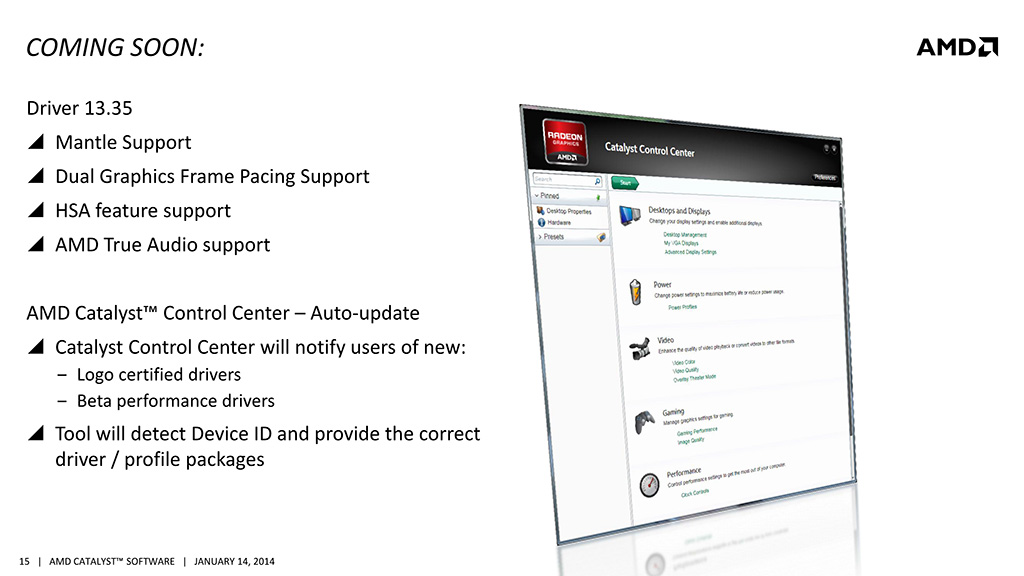This screenshot has width=1024, height=576.
Task: Open the My VGA Displays link
Action: pos(681,243)
